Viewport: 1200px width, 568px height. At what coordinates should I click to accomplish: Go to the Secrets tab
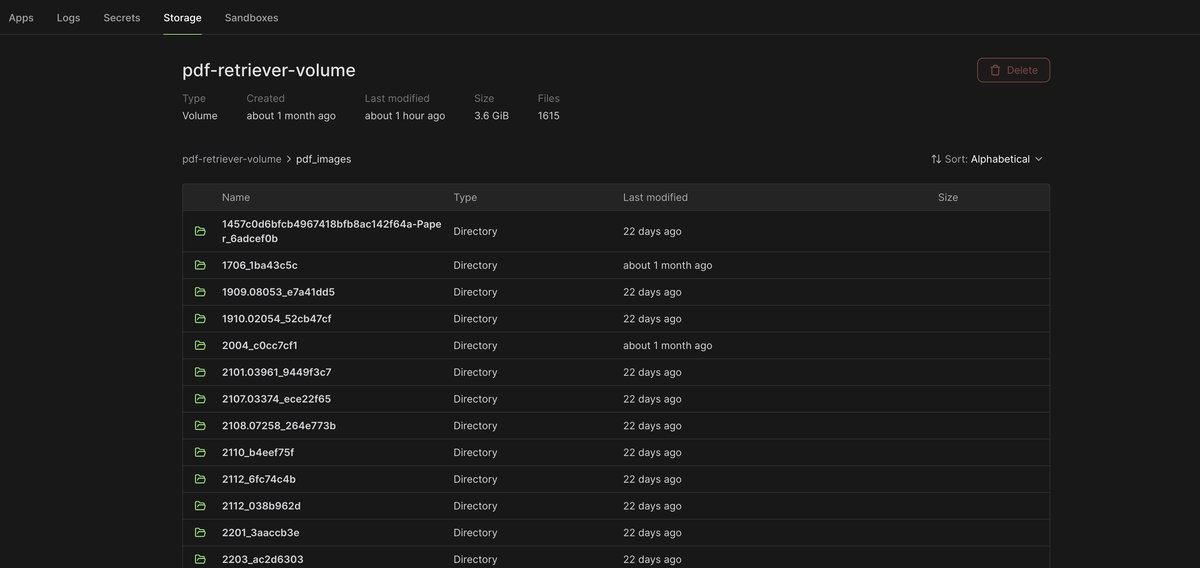click(x=122, y=18)
